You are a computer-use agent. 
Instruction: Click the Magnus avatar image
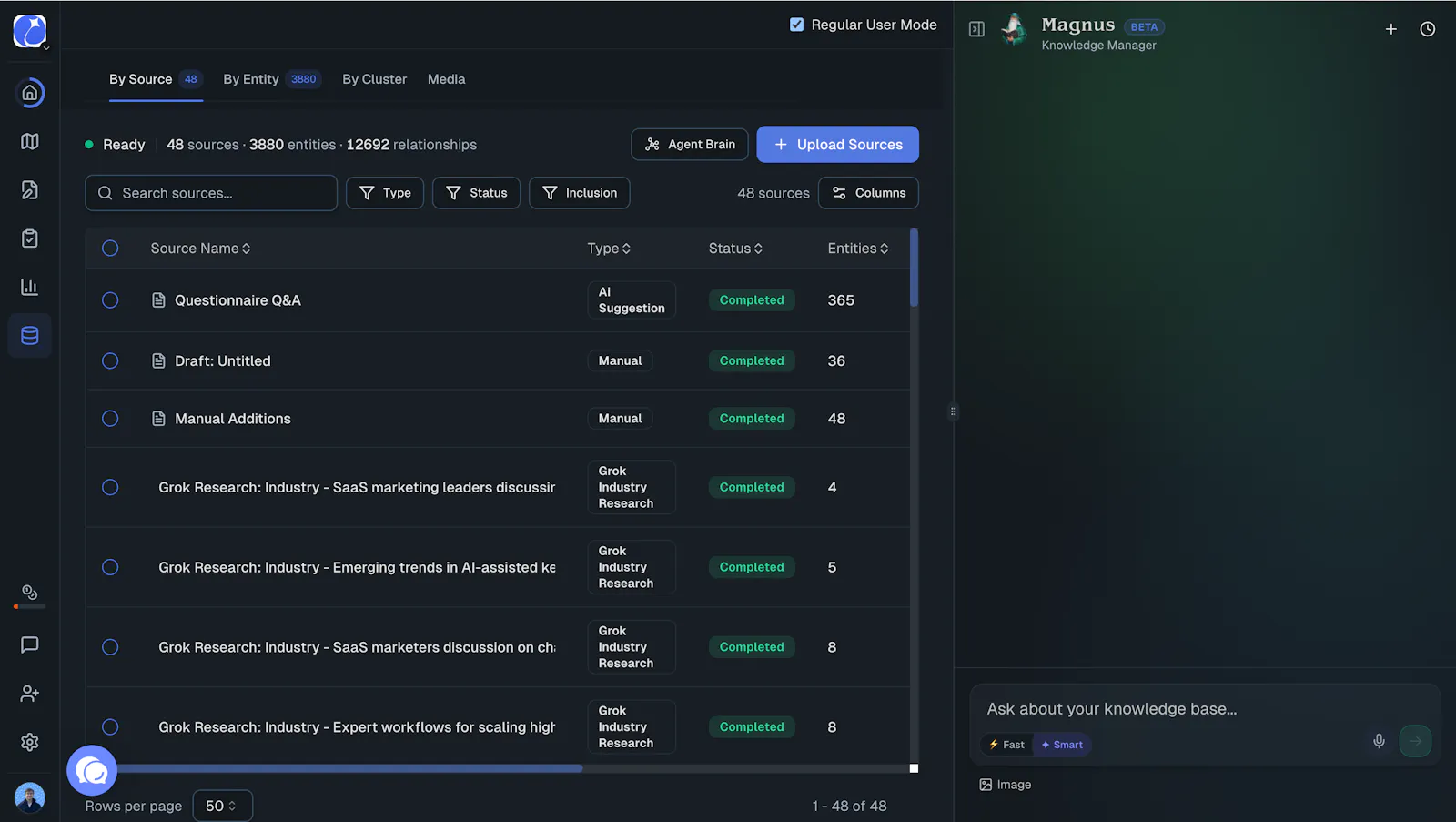(x=1014, y=30)
